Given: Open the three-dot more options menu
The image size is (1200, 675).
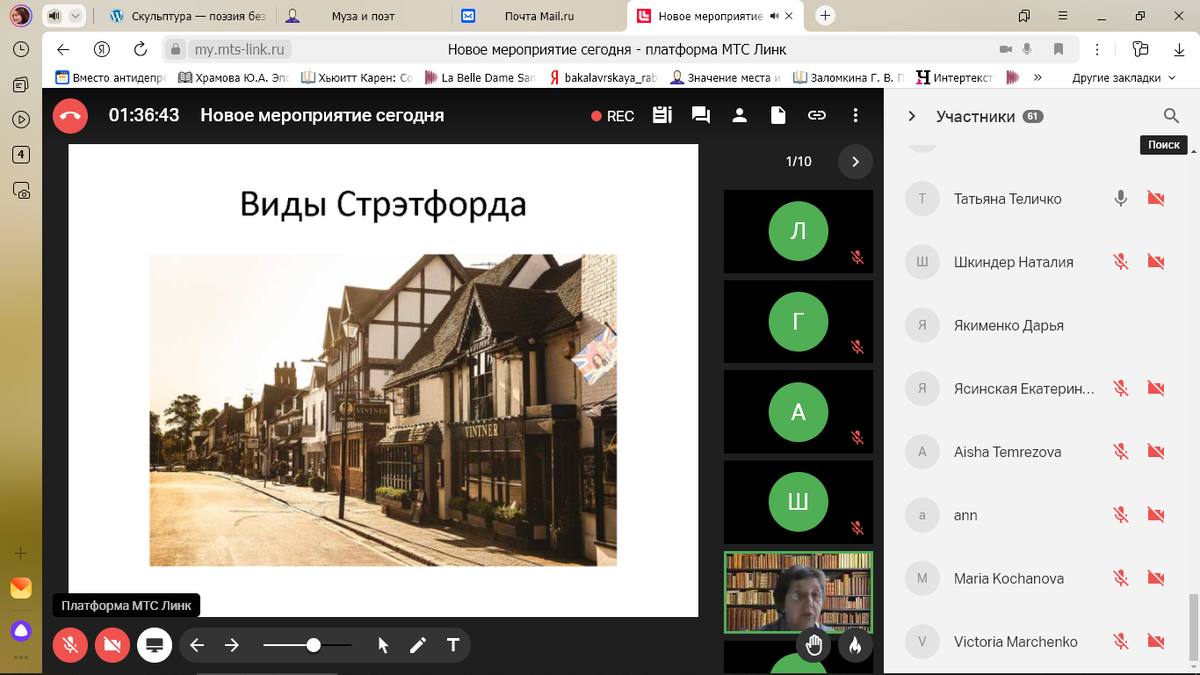Looking at the screenshot, I should coord(856,116).
